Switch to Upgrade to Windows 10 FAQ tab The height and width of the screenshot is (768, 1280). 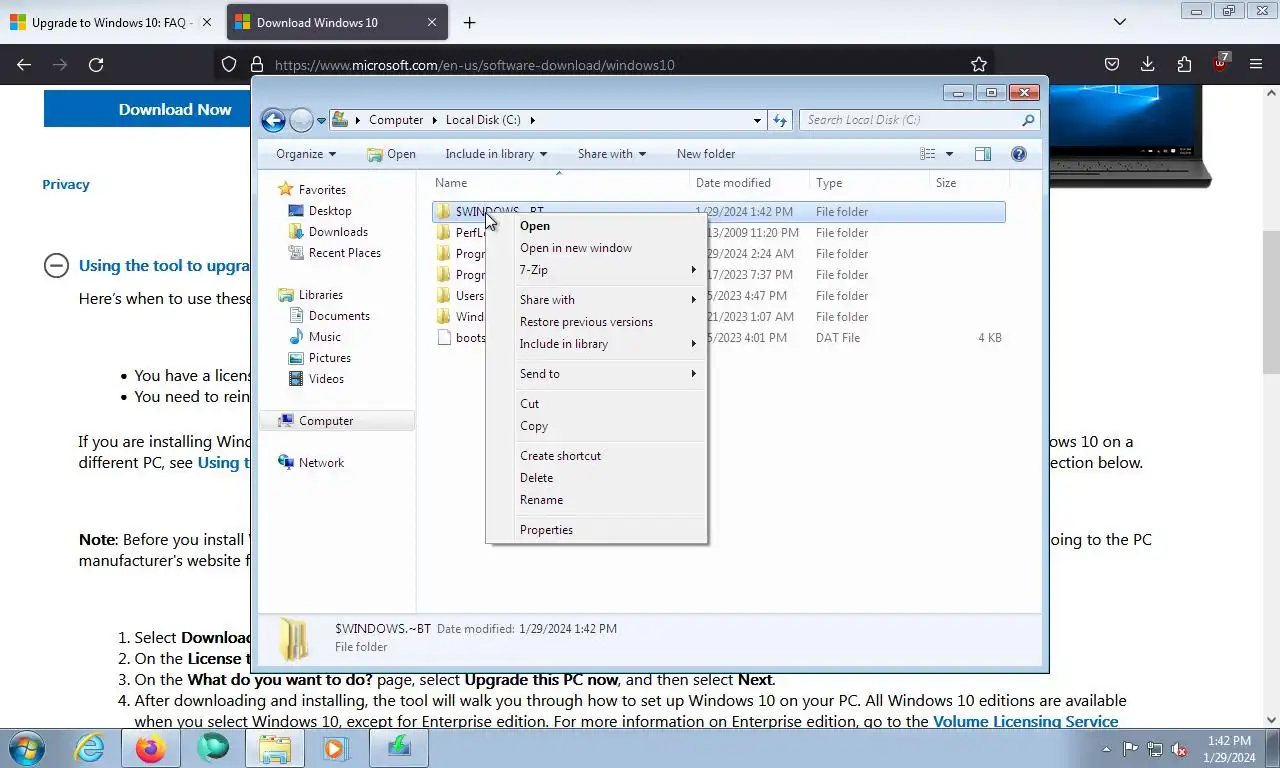click(110, 22)
